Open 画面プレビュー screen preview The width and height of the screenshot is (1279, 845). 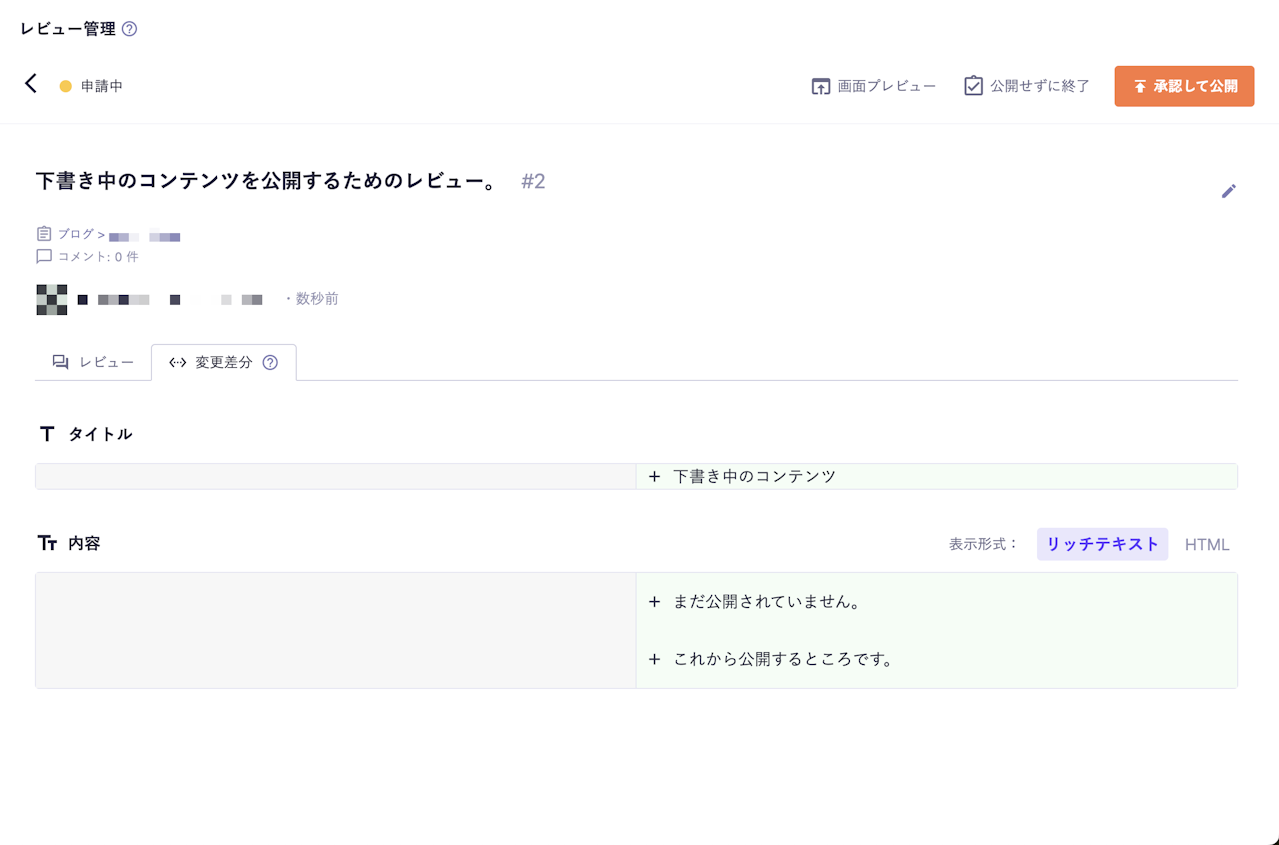[872, 86]
